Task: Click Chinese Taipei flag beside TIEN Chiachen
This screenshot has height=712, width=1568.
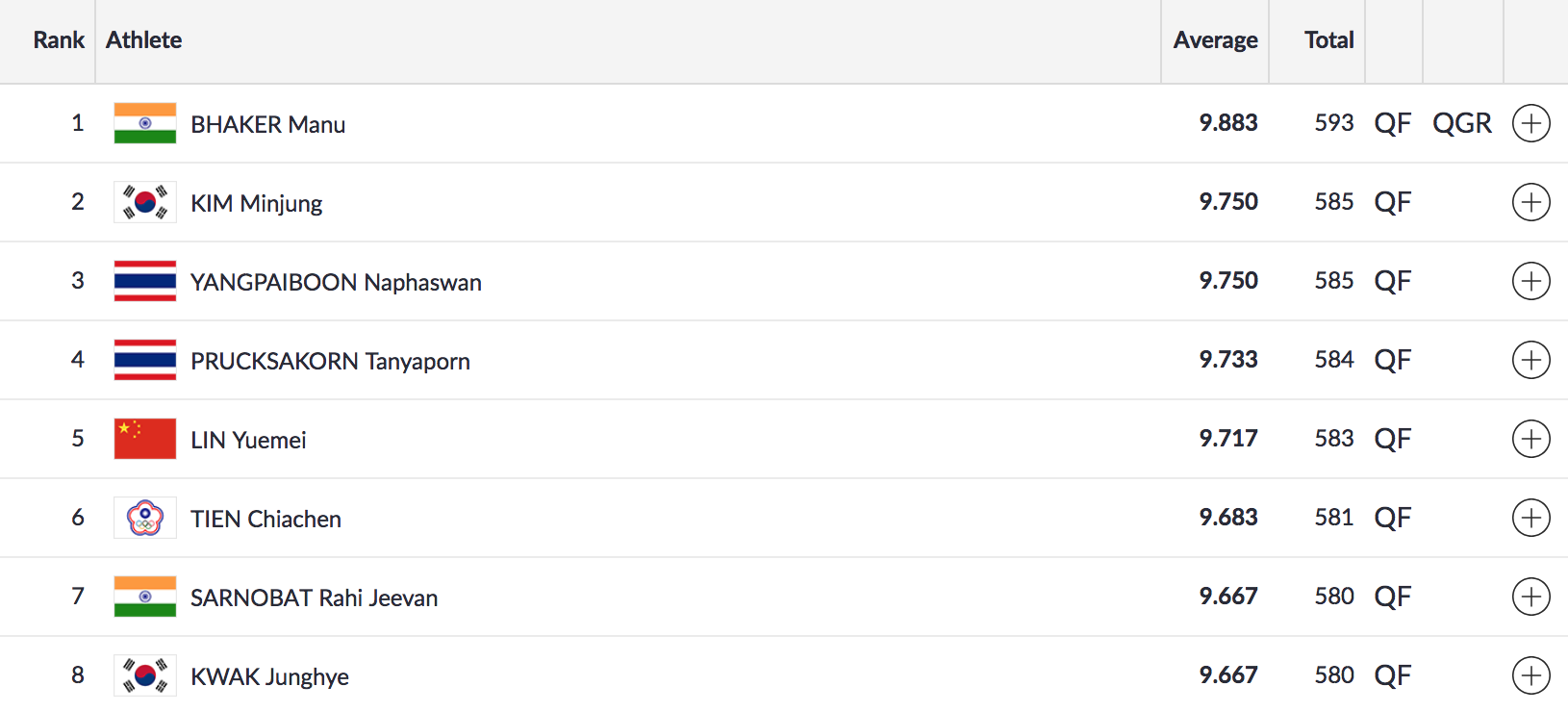Action: click(145, 518)
